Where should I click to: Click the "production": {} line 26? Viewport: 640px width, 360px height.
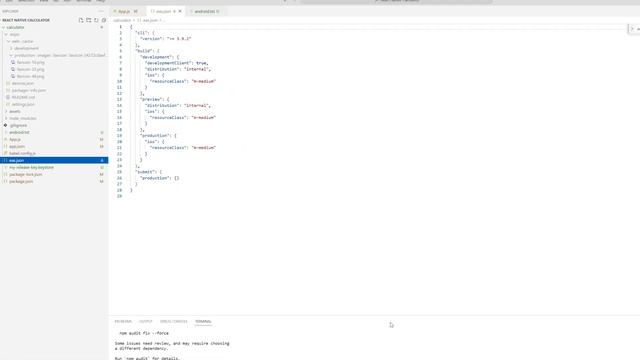159,178
